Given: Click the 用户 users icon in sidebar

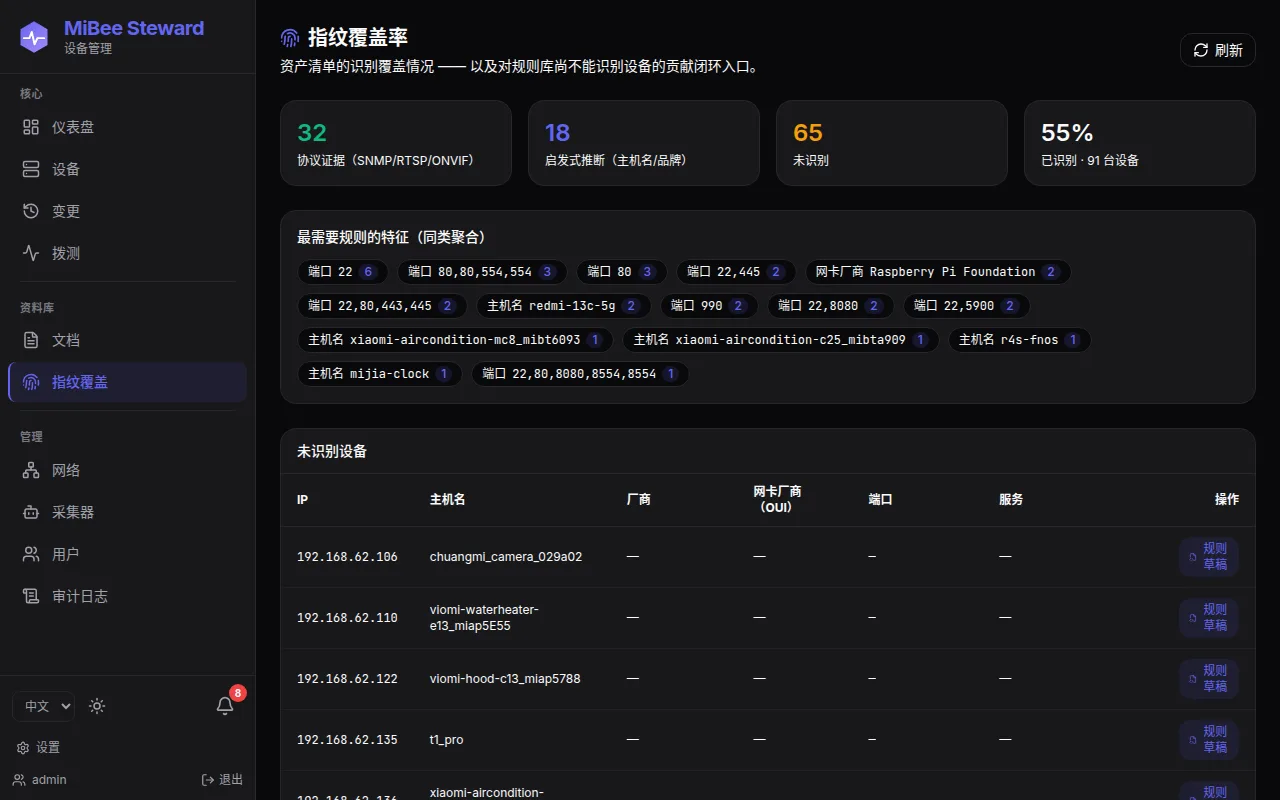Looking at the screenshot, I should pyautogui.click(x=31, y=554).
